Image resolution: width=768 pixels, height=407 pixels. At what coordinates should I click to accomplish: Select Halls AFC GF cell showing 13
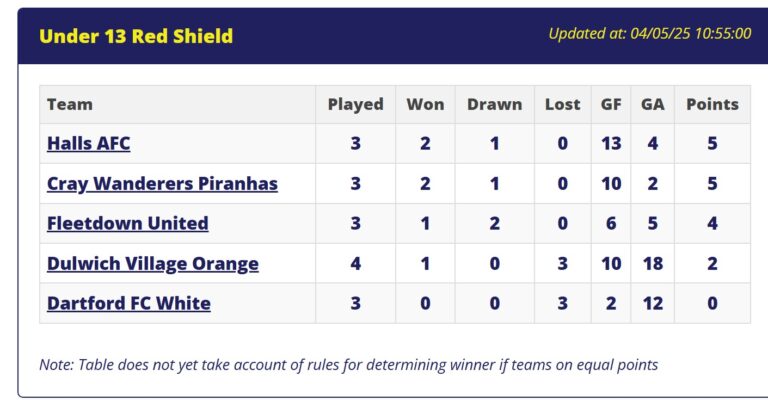point(611,144)
